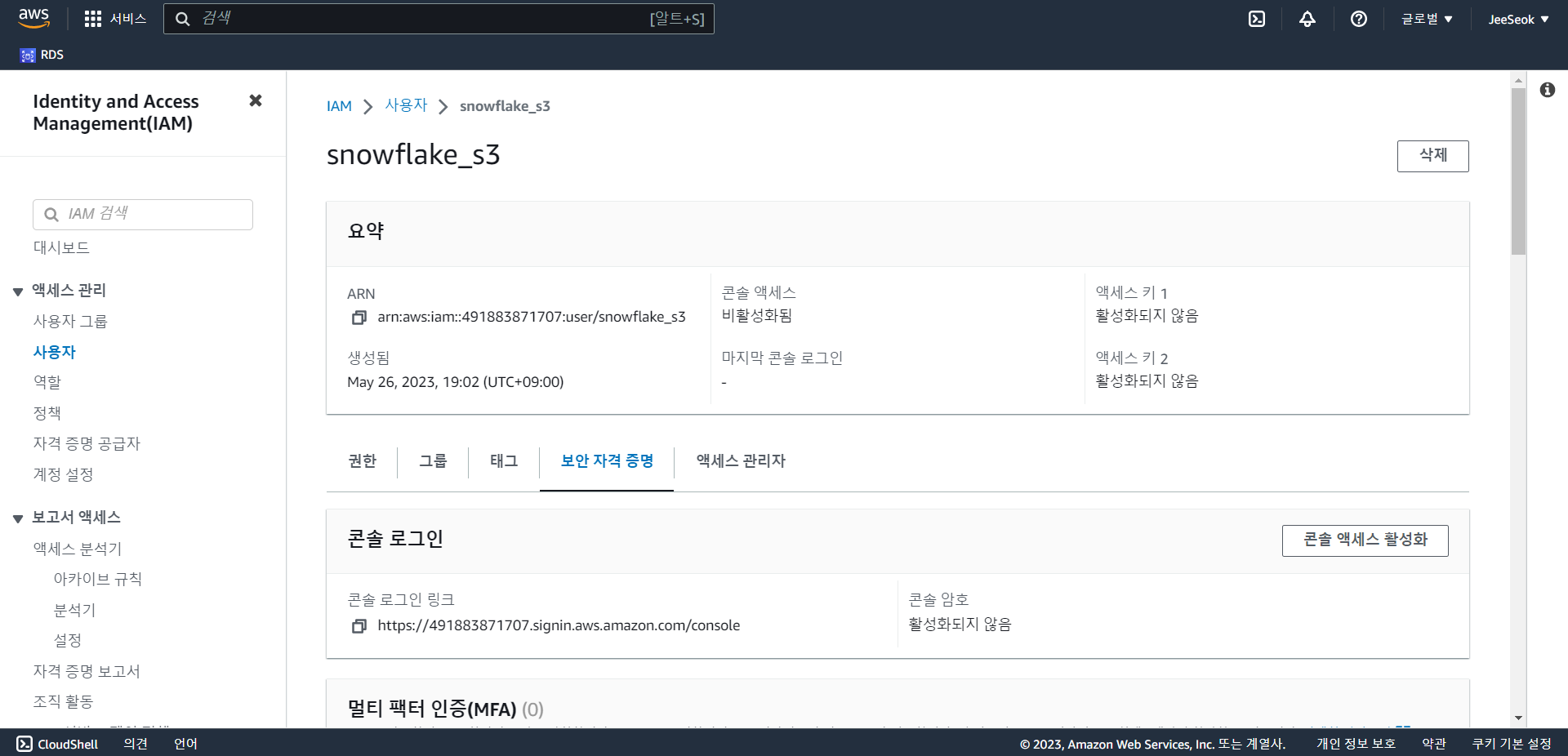Click the 액세스 키 1 label
This screenshot has height=756, width=1568.
pyautogui.click(x=1131, y=292)
